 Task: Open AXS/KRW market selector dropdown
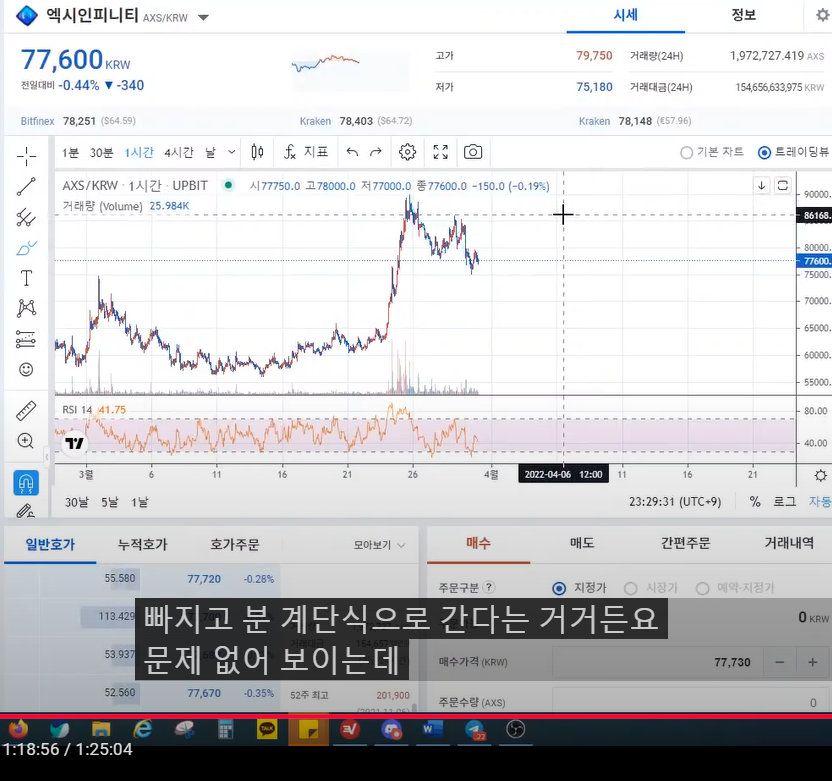pyautogui.click(x=203, y=18)
